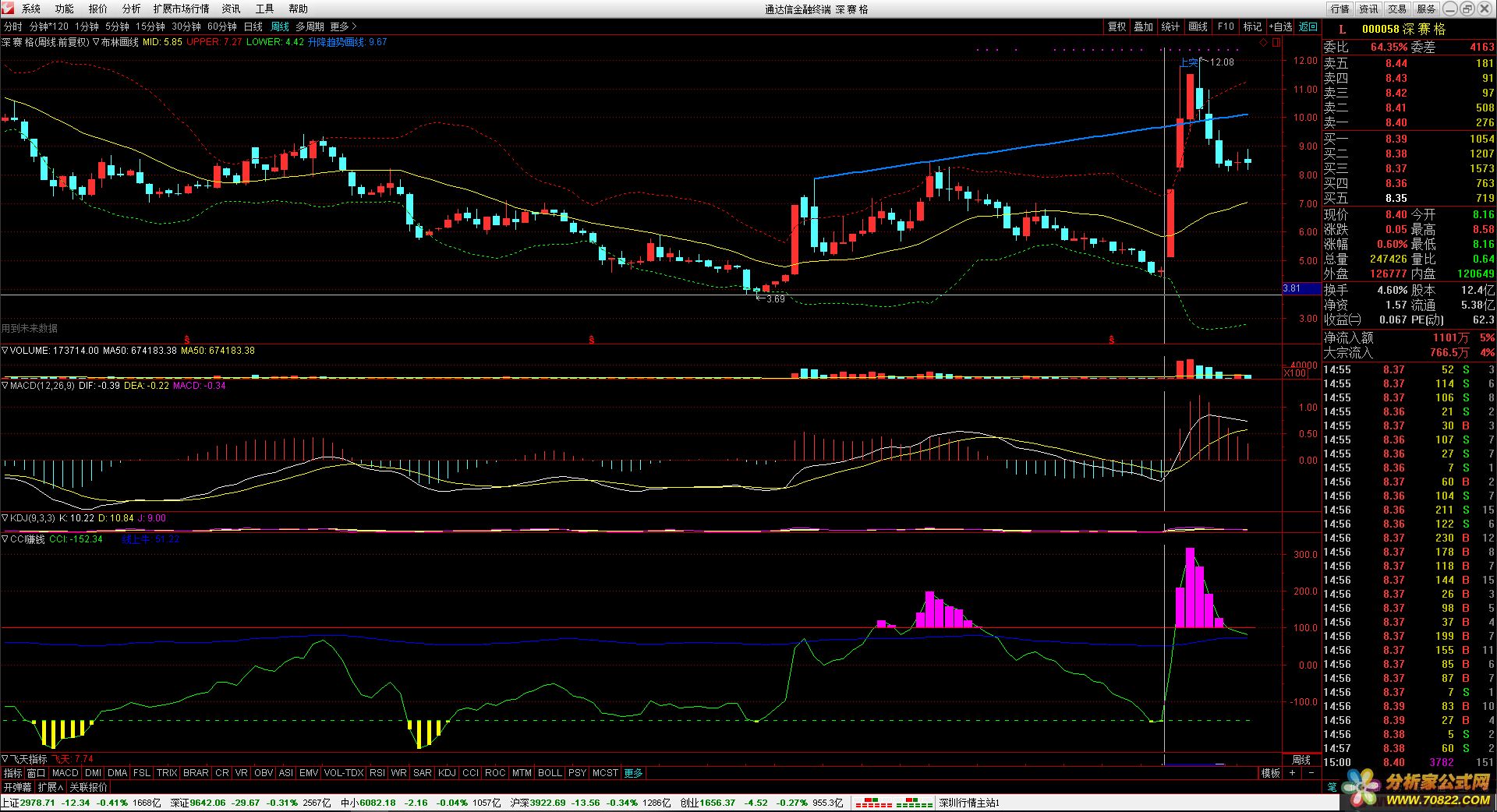Click the 返回 back button
The width and height of the screenshot is (1497, 812).
pos(1308,26)
